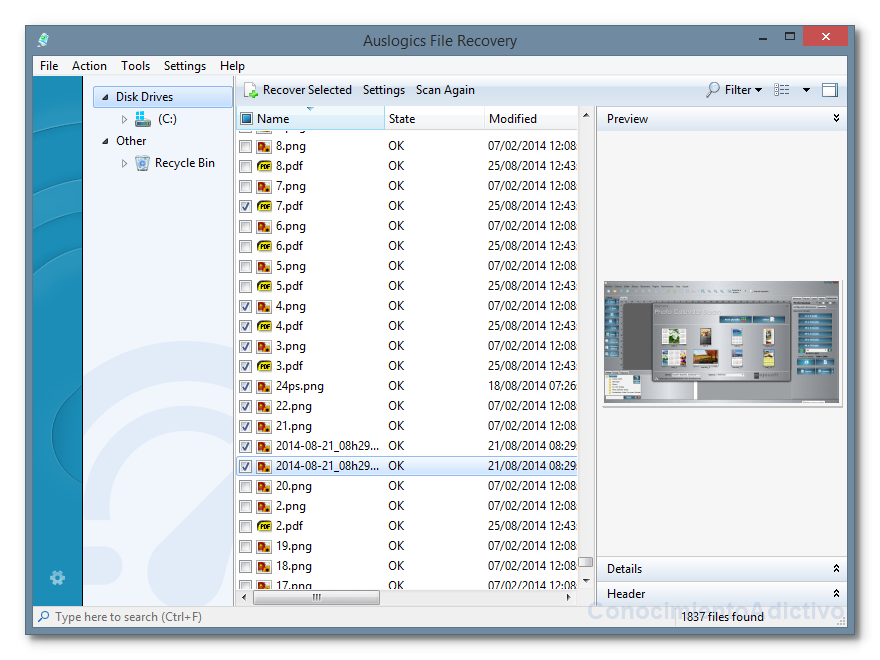The image size is (880, 660).
Task: Click the 22.png image file icon
Action: pyautogui.click(x=264, y=406)
